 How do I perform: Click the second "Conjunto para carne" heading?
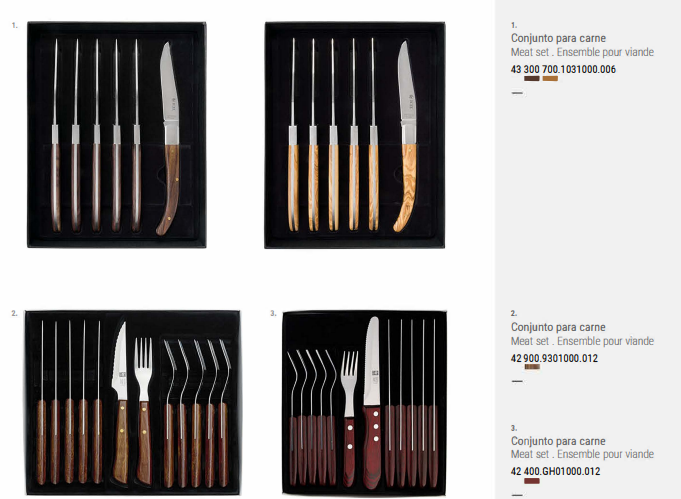tap(558, 327)
